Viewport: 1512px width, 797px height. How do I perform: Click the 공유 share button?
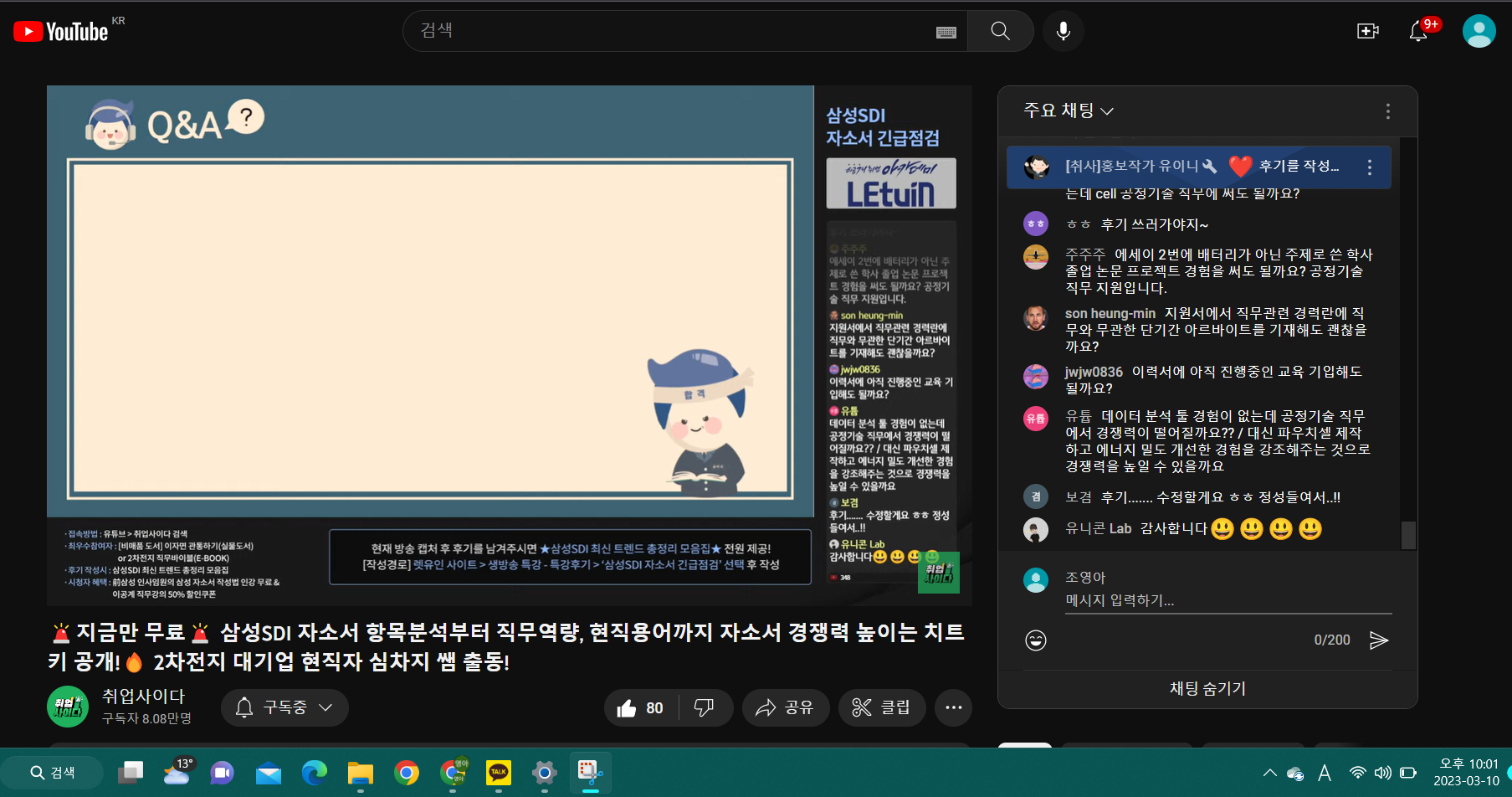(x=785, y=708)
